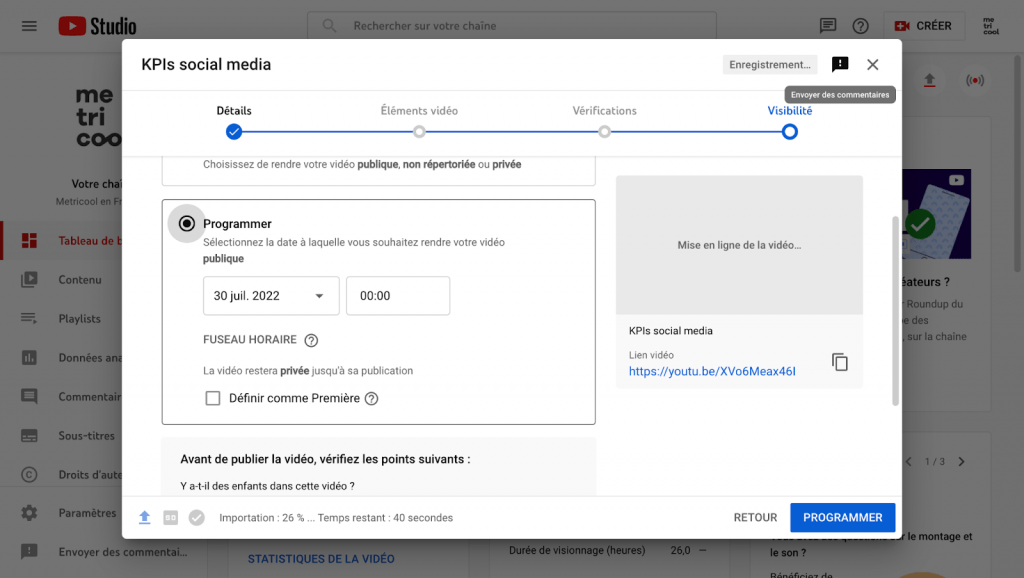The image size is (1024, 578).
Task: Click the FUSEAU HORAIRE help icon
Action: 312,340
